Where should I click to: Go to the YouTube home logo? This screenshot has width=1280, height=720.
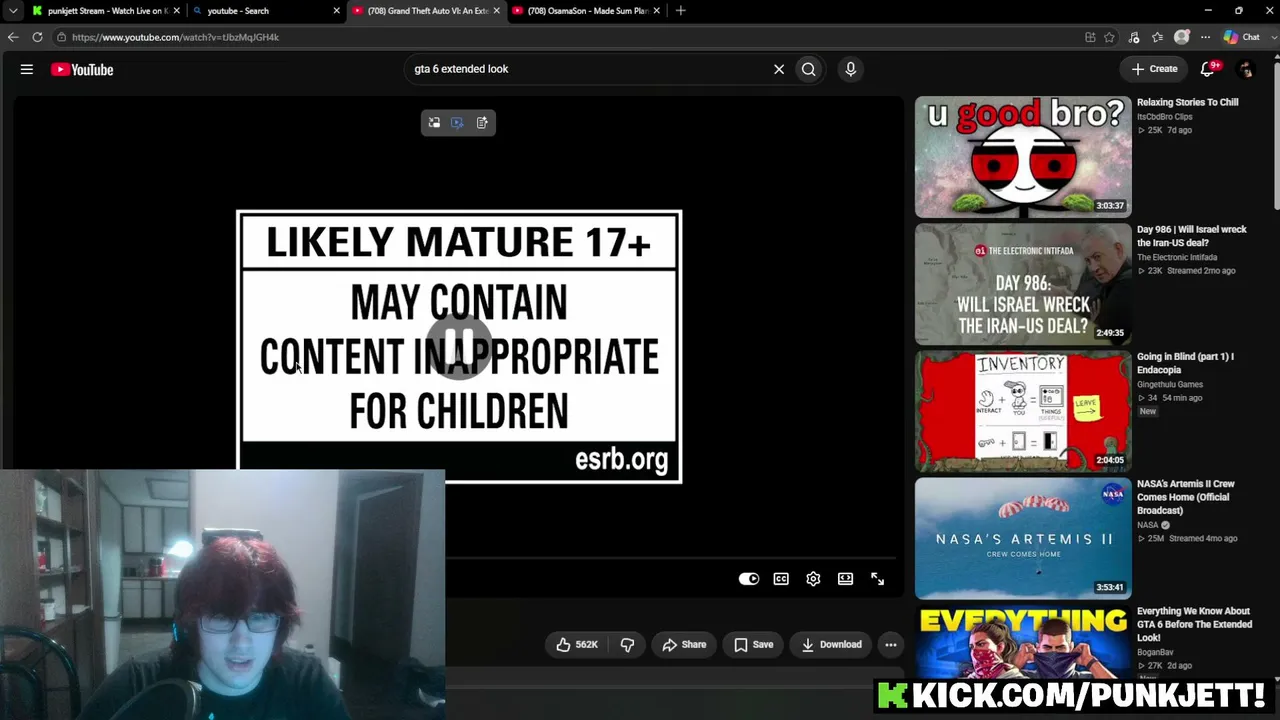tap(82, 69)
